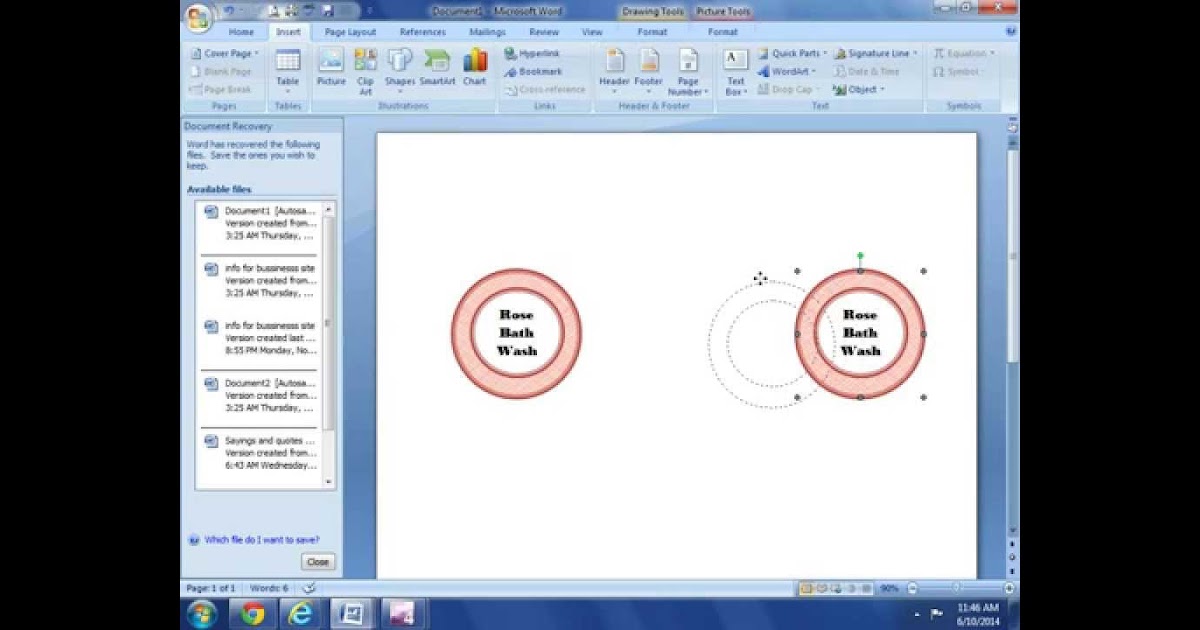Open the Clip Art pane
1200x630 pixels.
click(x=365, y=70)
